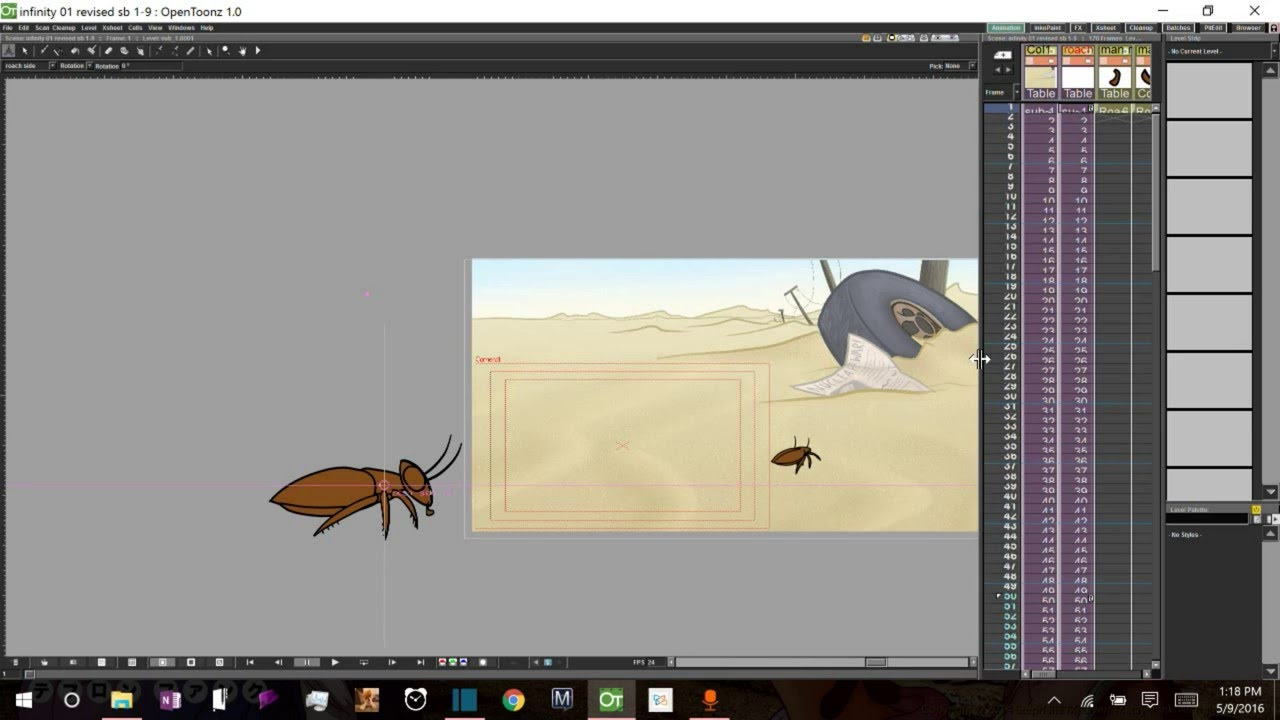Open the Level menu

89,28
